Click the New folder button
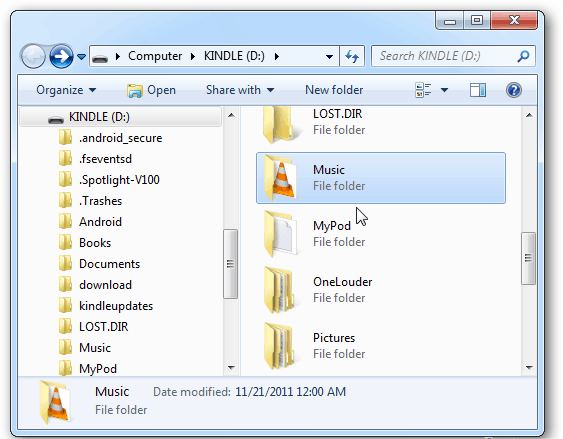This screenshot has width=563, height=439. pyautogui.click(x=334, y=90)
